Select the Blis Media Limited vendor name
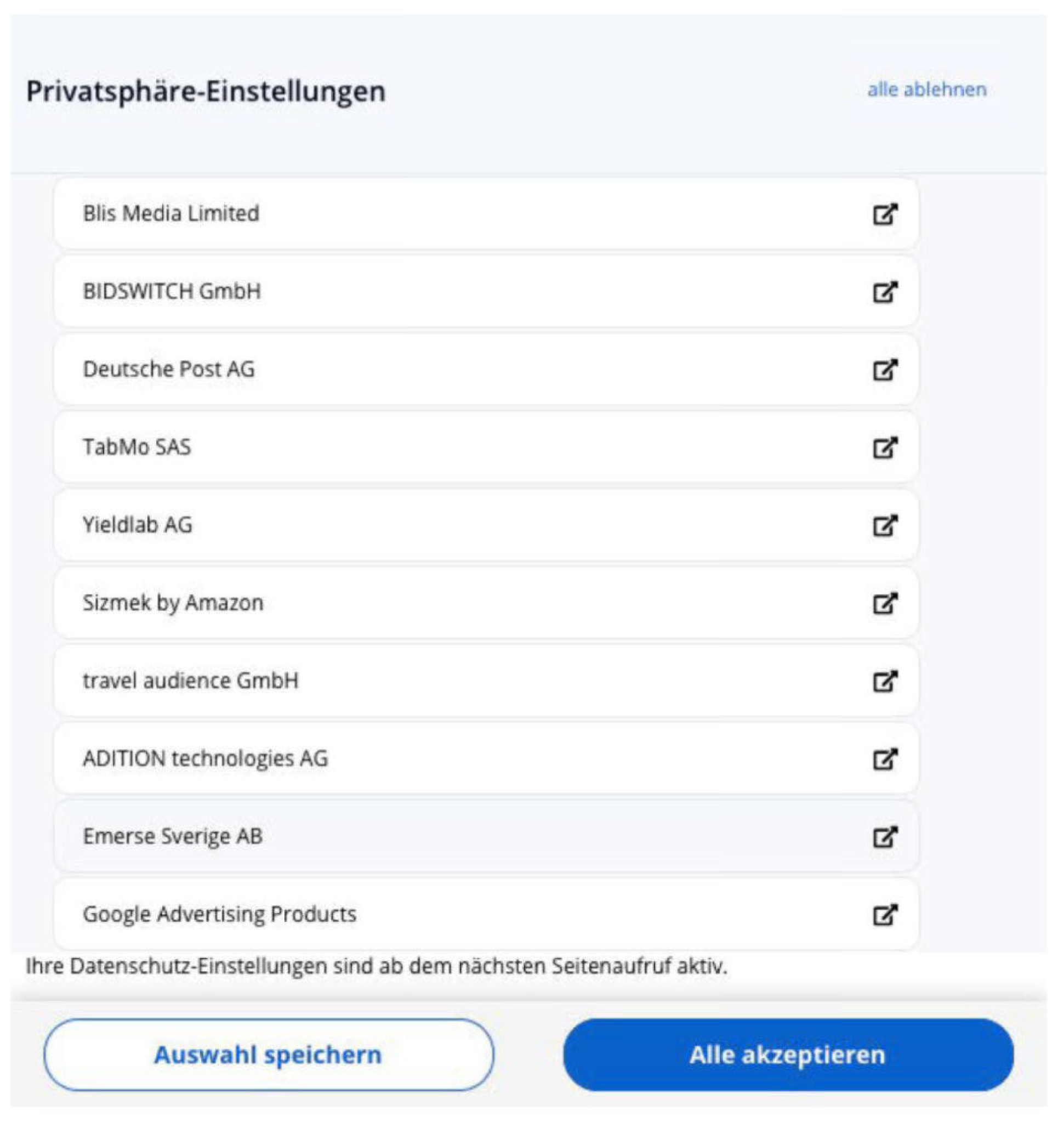Viewport: 1064px width, 1122px height. tap(170, 214)
